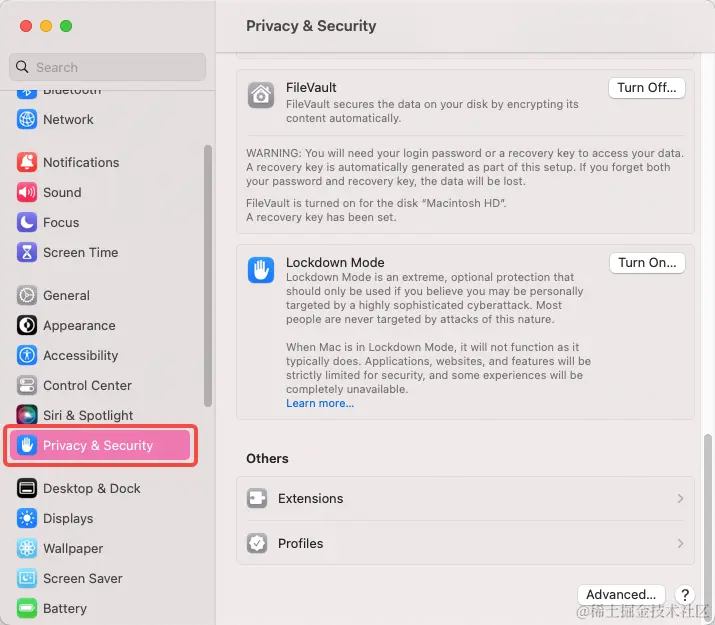Viewport: 715px width, 625px height.
Task: Click the Control Center icon
Action: (27, 385)
